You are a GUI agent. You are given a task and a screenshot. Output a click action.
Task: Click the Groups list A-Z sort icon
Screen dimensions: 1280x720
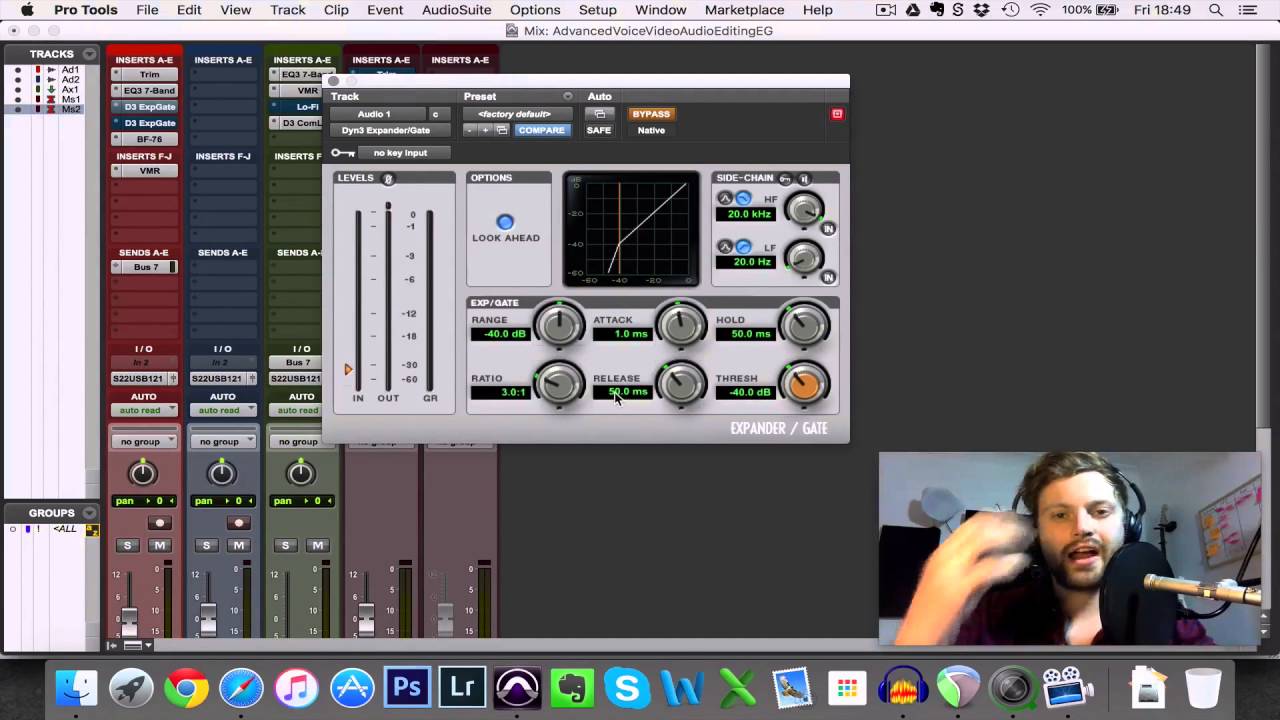92,530
